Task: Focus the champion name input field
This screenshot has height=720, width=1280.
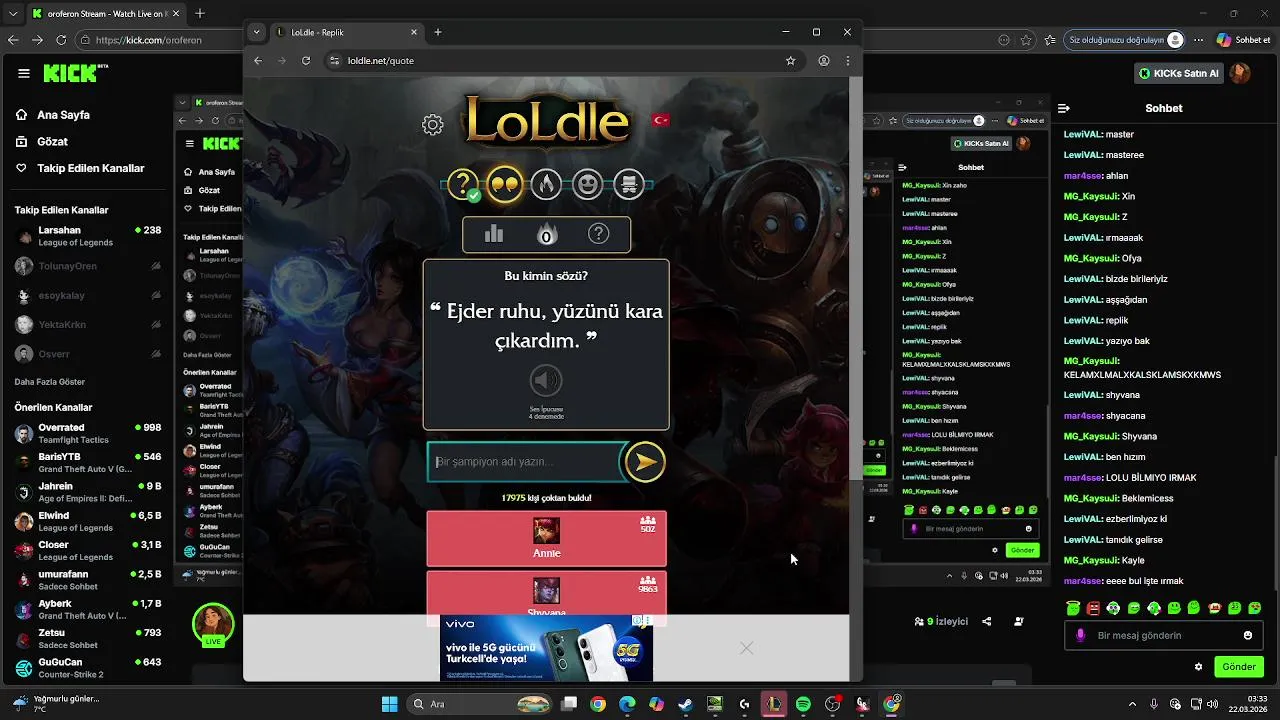Action: [x=526, y=462]
